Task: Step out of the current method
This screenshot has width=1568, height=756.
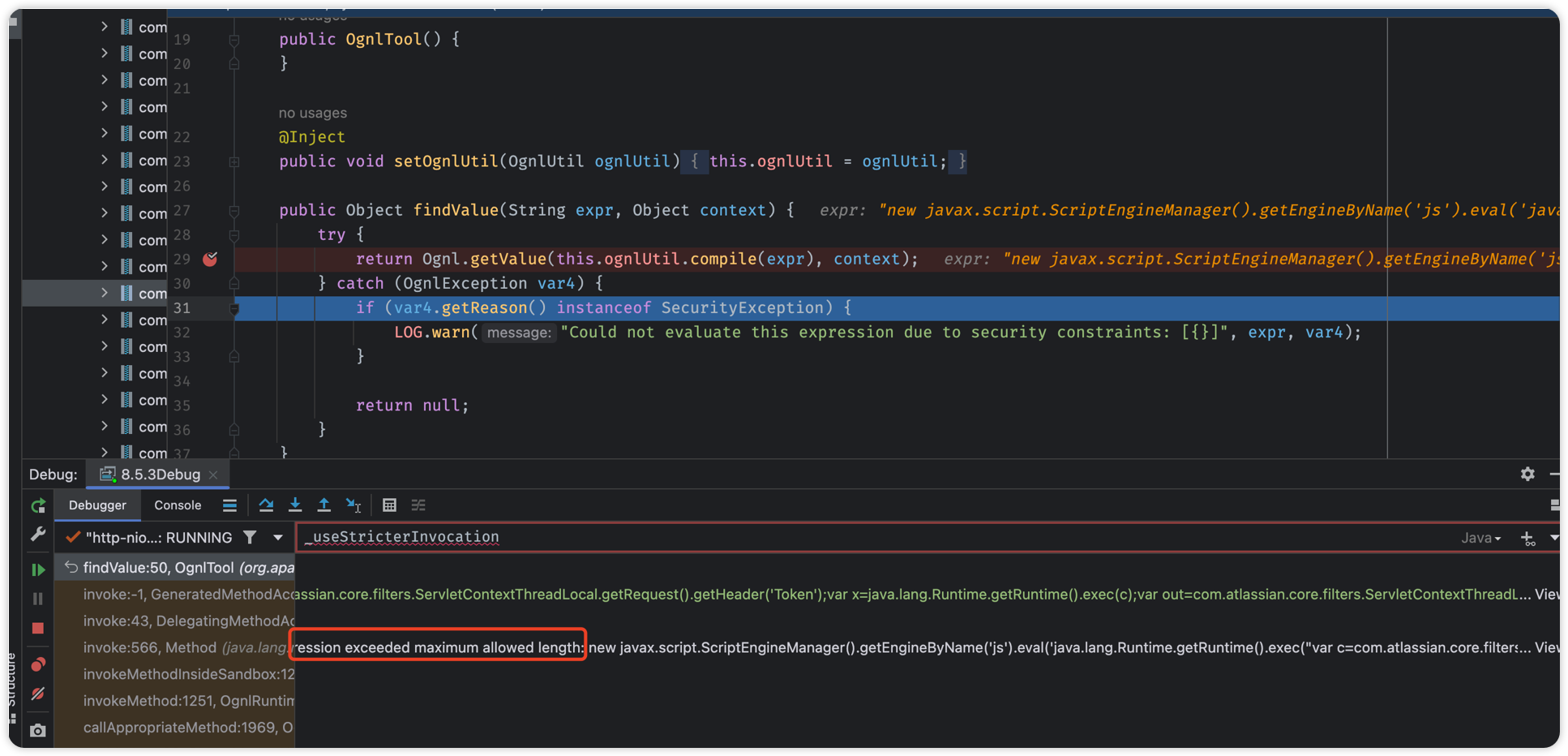Action: click(x=324, y=505)
